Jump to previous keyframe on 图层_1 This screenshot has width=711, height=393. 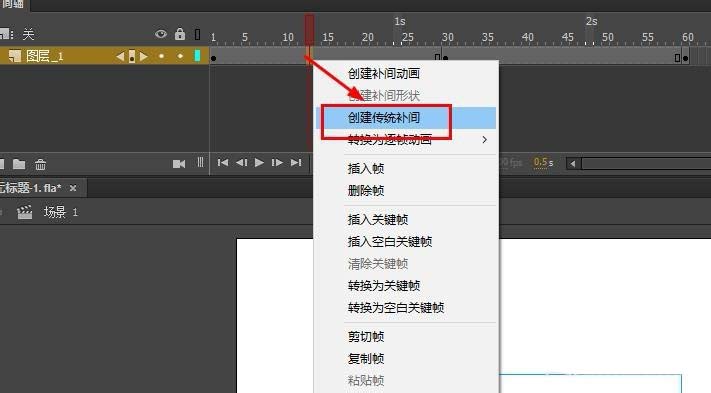(120, 57)
